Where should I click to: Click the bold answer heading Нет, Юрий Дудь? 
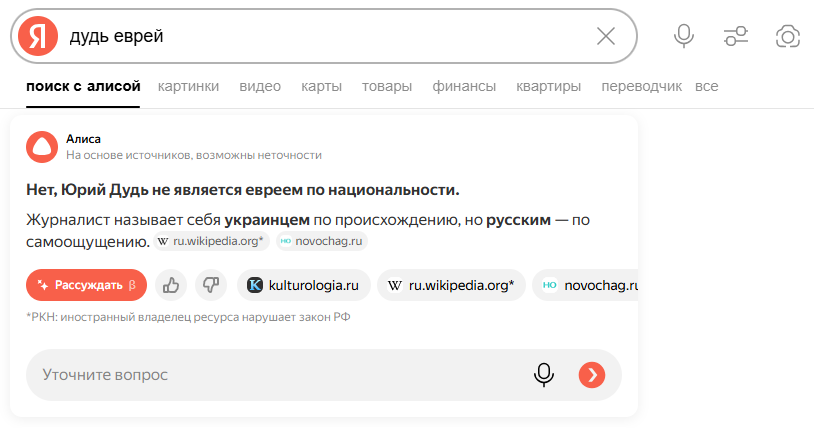pos(242,190)
